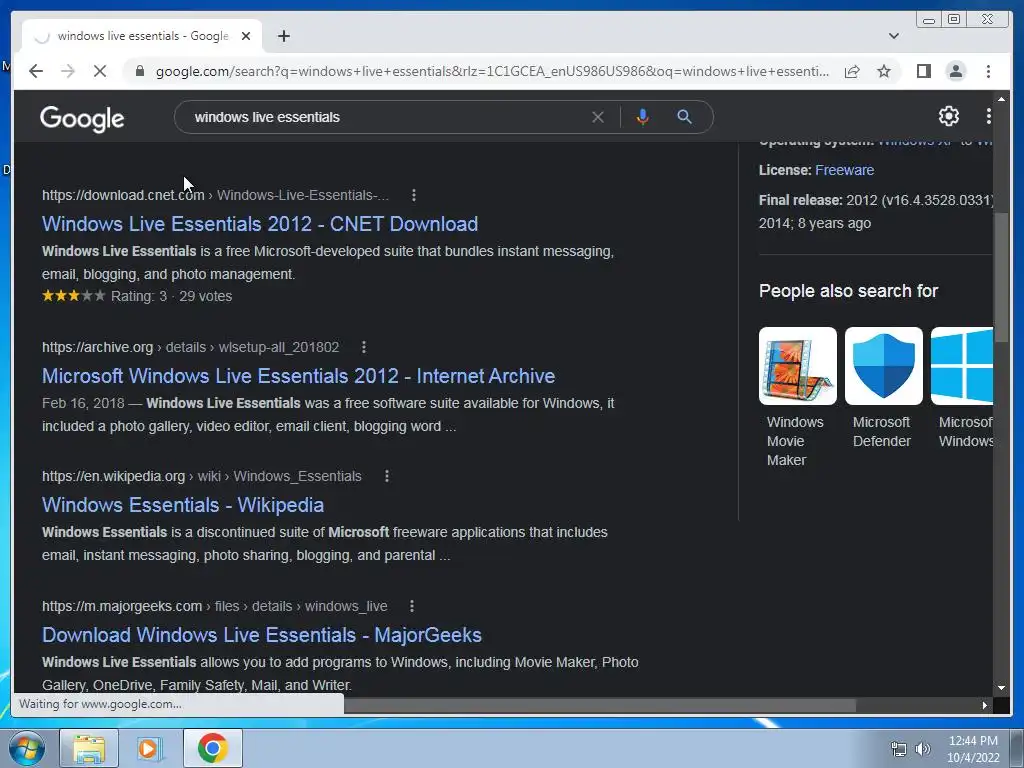Click the horizontal scrollbar right arrow

tap(984, 705)
